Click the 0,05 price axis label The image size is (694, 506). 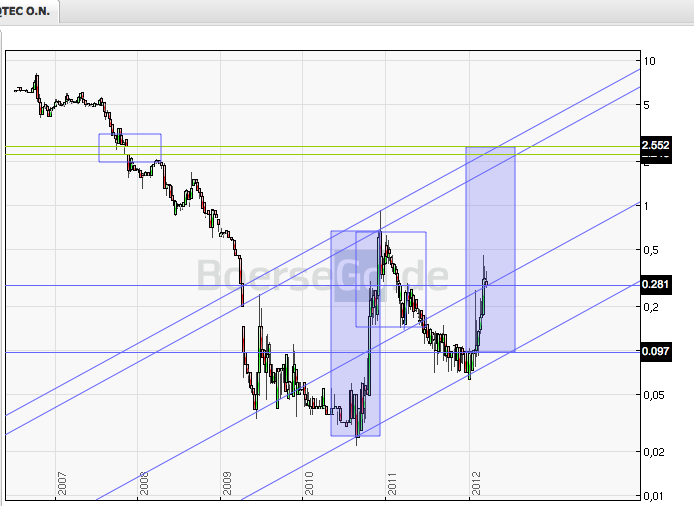654,395
